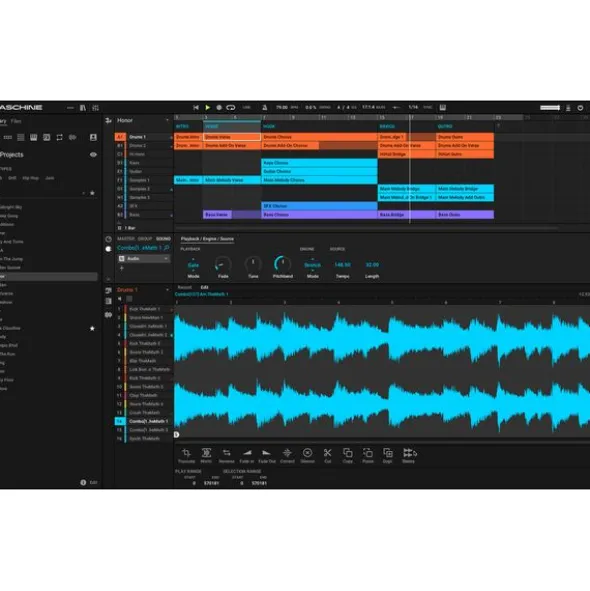
Task: Toggle the eye icon beside Projects
Action: pos(93,155)
